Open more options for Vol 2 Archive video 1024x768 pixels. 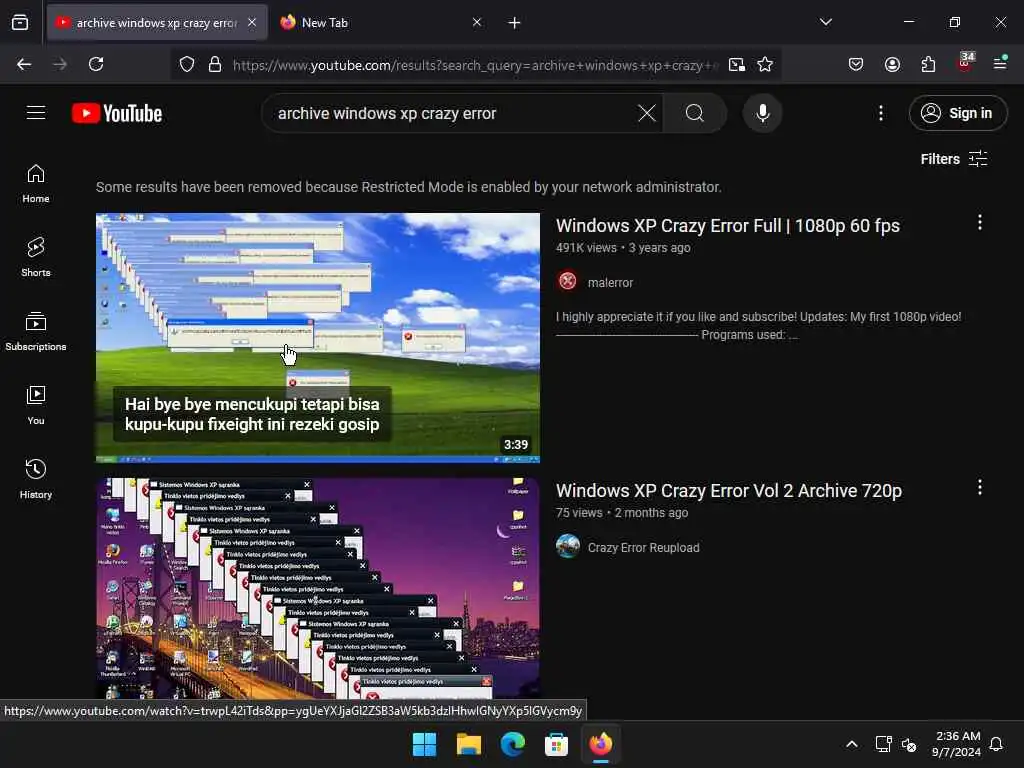pos(980,488)
